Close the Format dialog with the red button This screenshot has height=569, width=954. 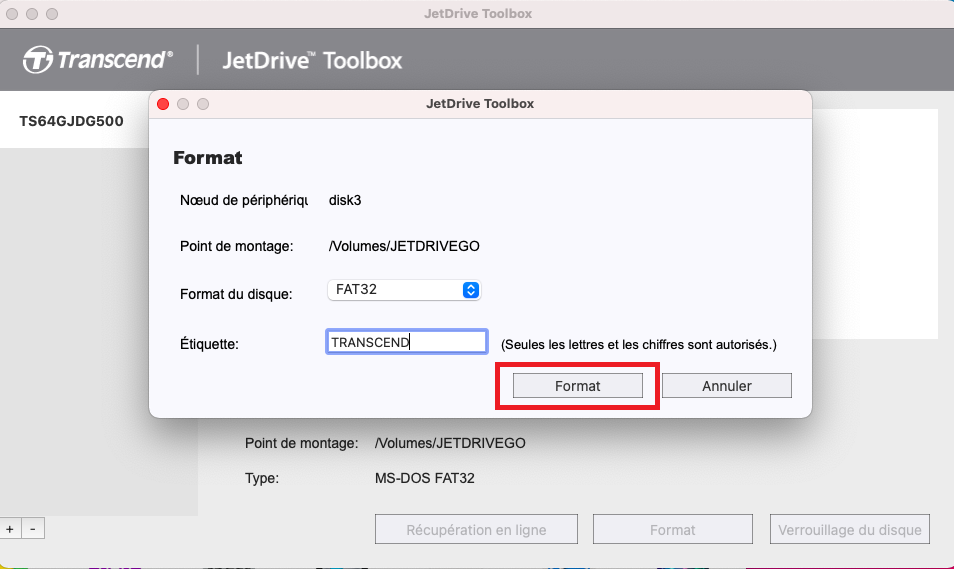[x=163, y=104]
